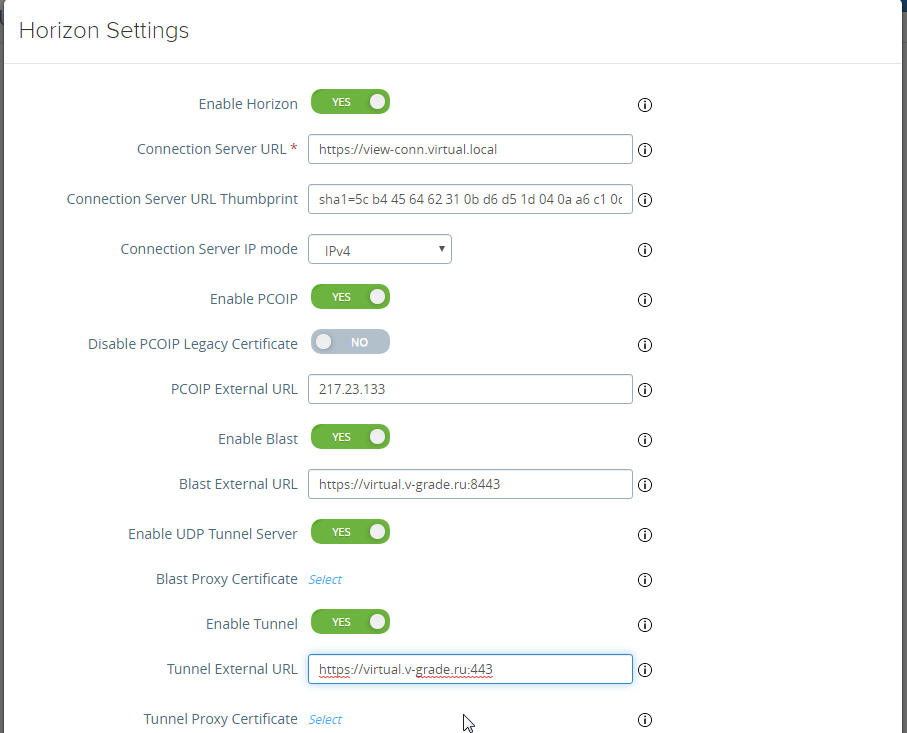Screen dimensions: 907x733
Task: Click Select link for Tunnel Proxy Certificate
Action: coord(325,720)
